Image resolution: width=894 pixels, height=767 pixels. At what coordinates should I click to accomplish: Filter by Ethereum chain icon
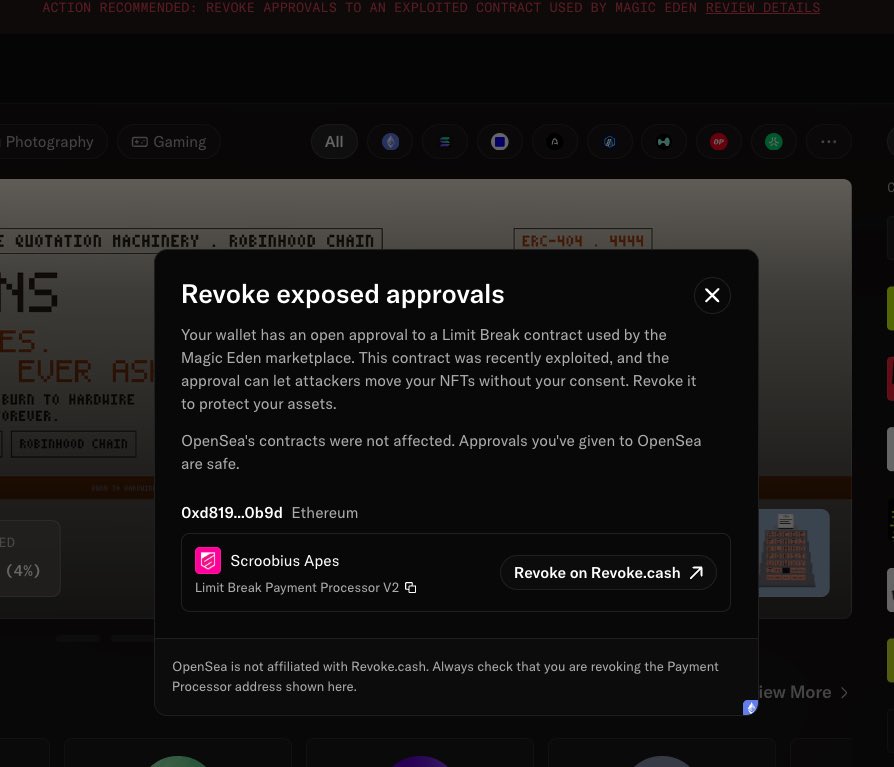pos(391,141)
